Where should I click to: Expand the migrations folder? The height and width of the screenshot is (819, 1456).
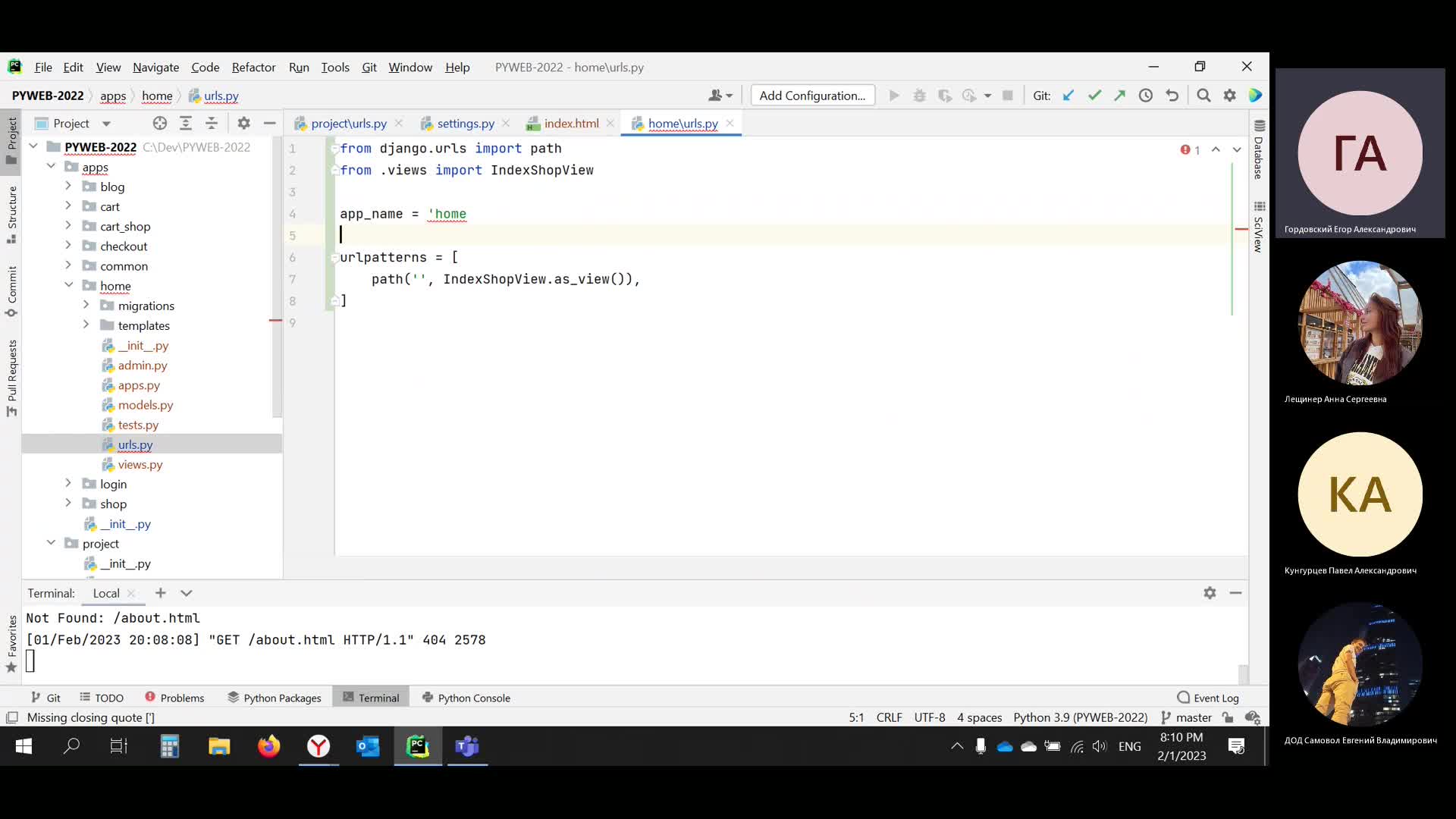86,305
